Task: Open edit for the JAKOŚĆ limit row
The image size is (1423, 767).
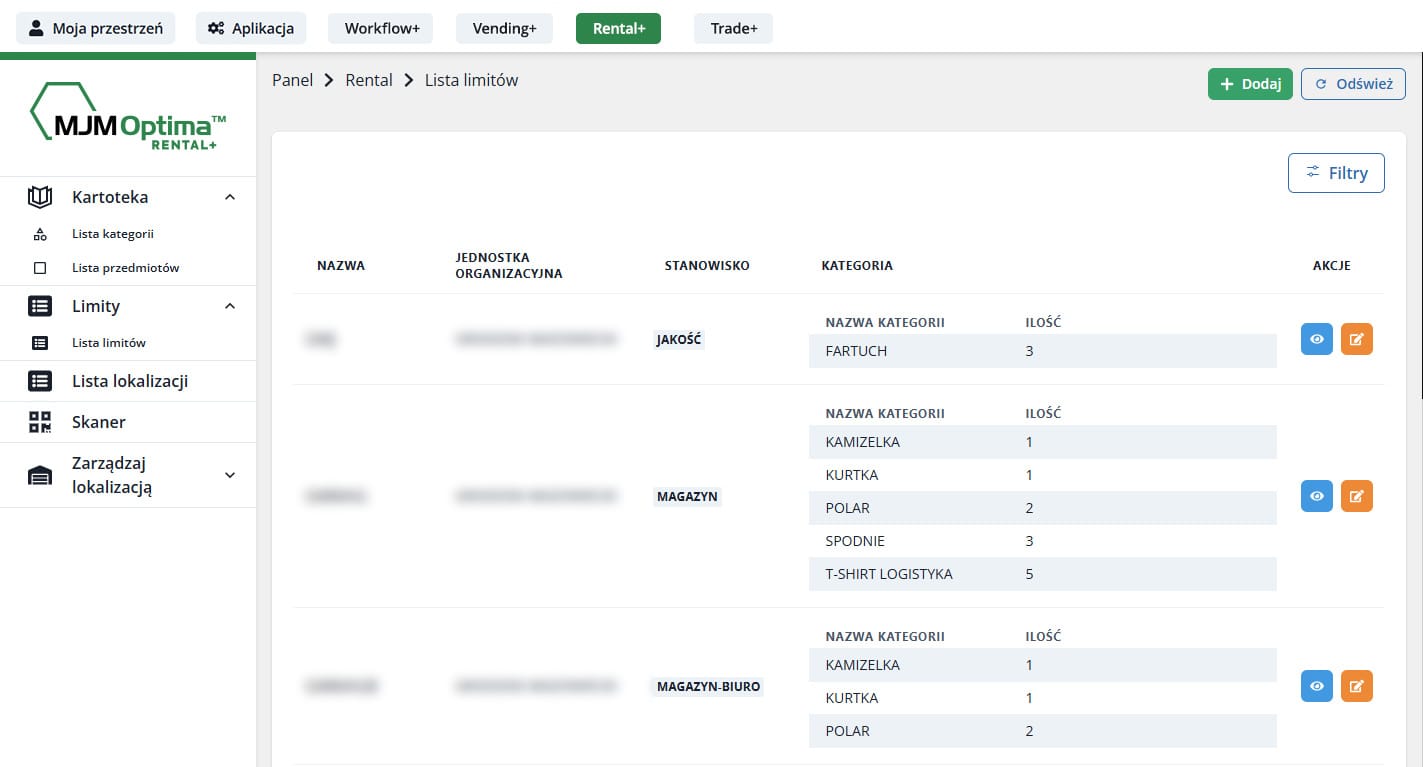Action: pos(1356,339)
